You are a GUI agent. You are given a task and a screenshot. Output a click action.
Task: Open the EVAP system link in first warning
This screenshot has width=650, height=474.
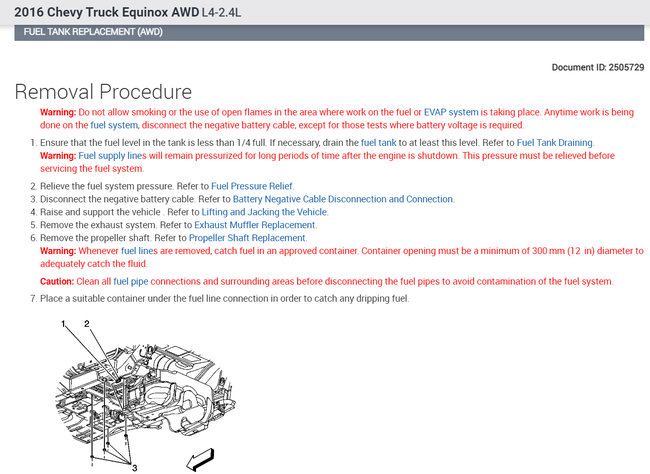coord(451,112)
